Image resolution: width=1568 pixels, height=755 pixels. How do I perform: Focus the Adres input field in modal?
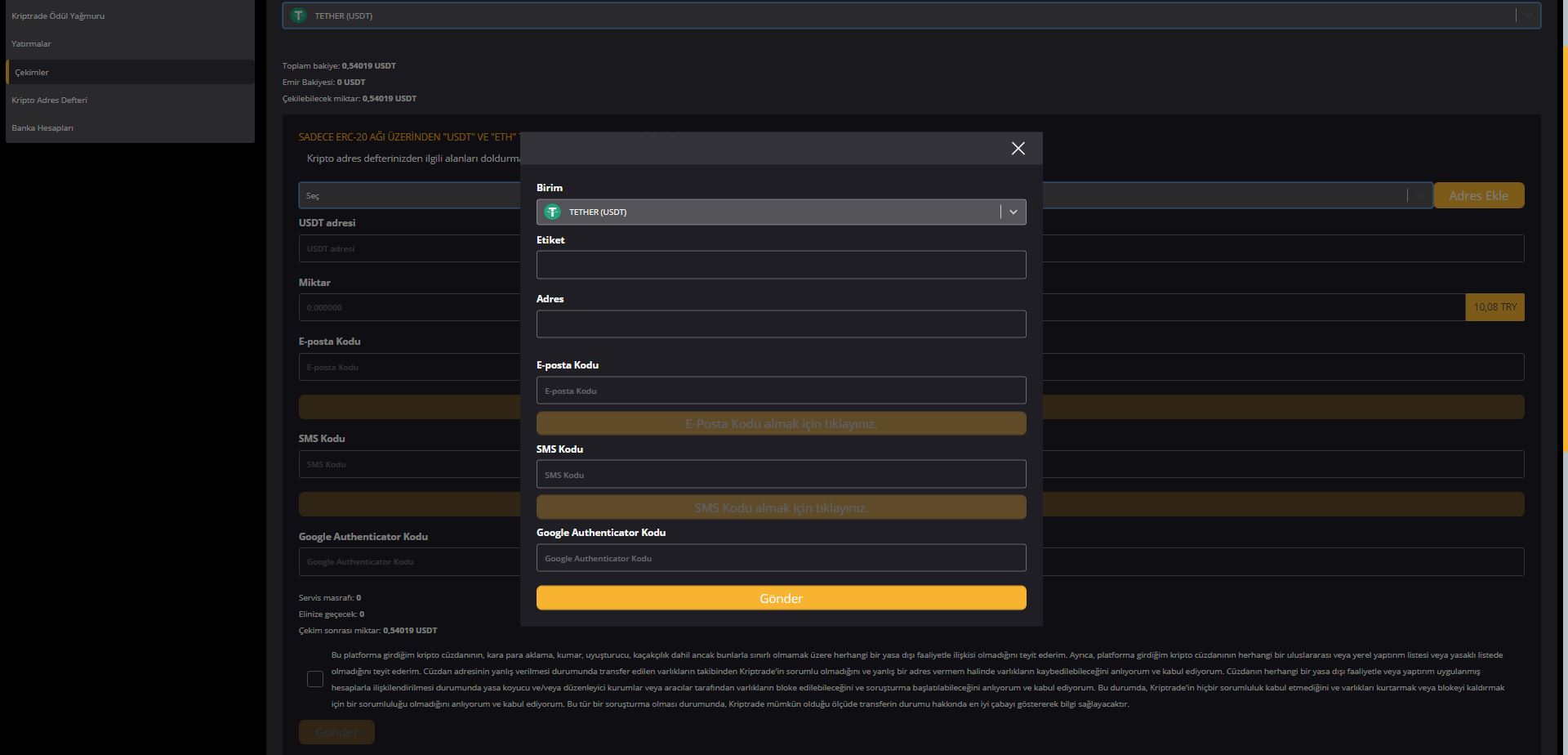[781, 324]
